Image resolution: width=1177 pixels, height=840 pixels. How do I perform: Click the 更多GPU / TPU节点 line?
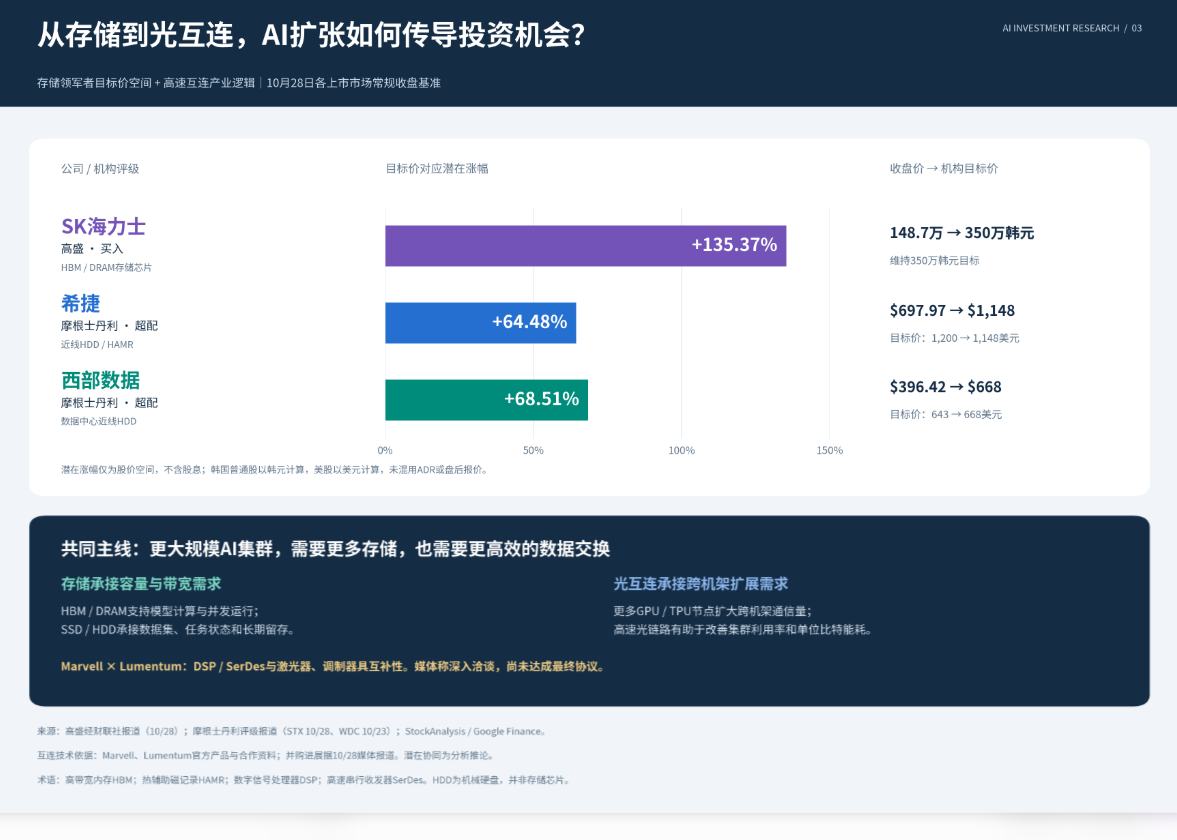tap(713, 611)
